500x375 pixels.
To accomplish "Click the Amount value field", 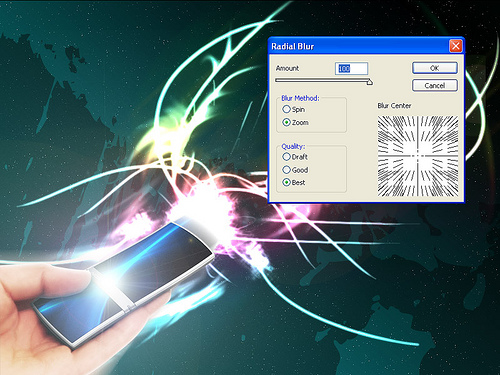I will pos(351,68).
